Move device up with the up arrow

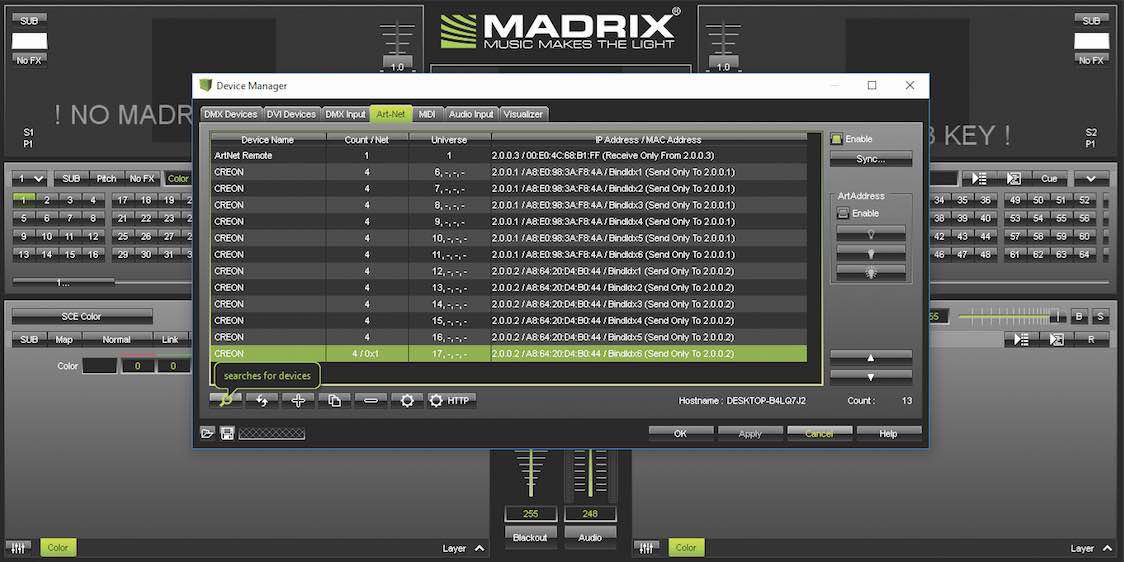871,357
